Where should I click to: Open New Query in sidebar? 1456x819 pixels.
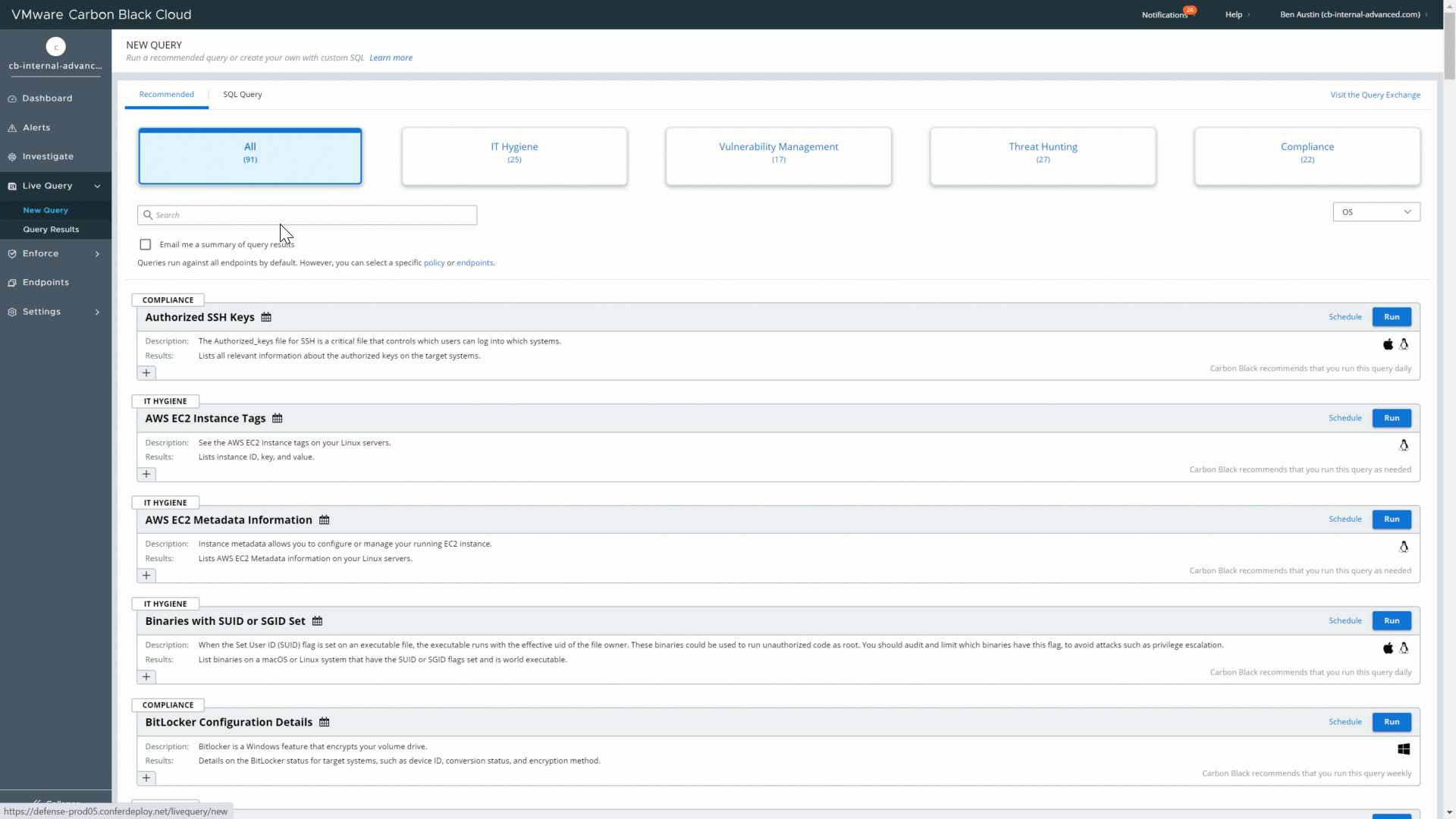pyautogui.click(x=45, y=211)
